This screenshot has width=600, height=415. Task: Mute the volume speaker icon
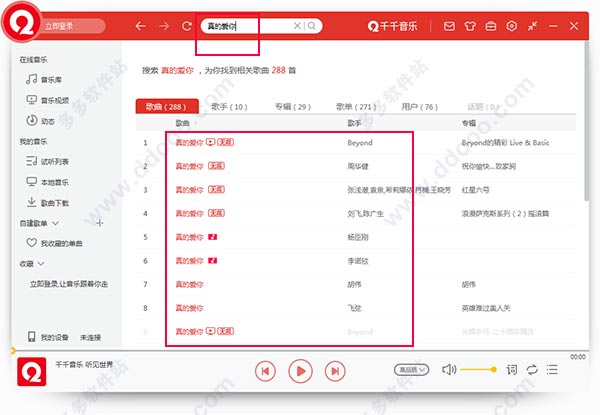pyautogui.click(x=449, y=370)
